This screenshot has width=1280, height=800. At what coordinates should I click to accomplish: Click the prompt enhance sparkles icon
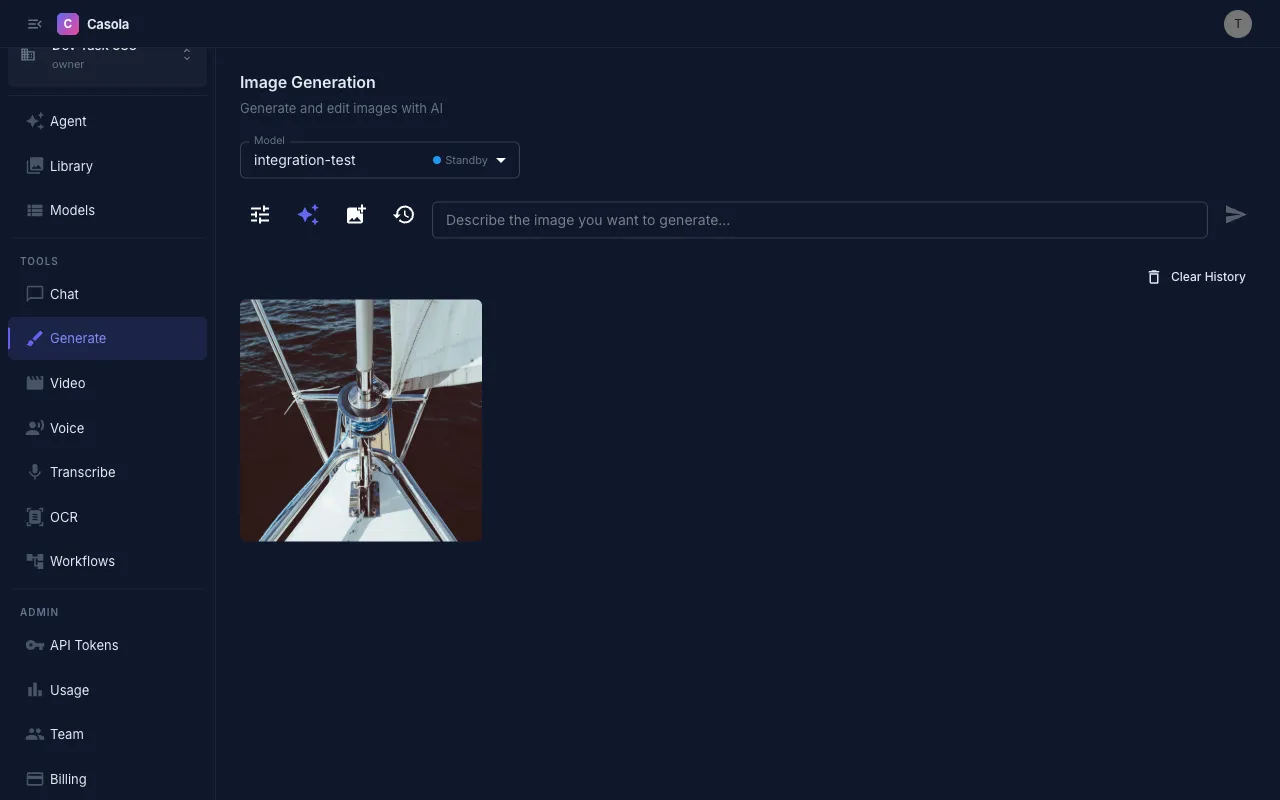tap(308, 214)
